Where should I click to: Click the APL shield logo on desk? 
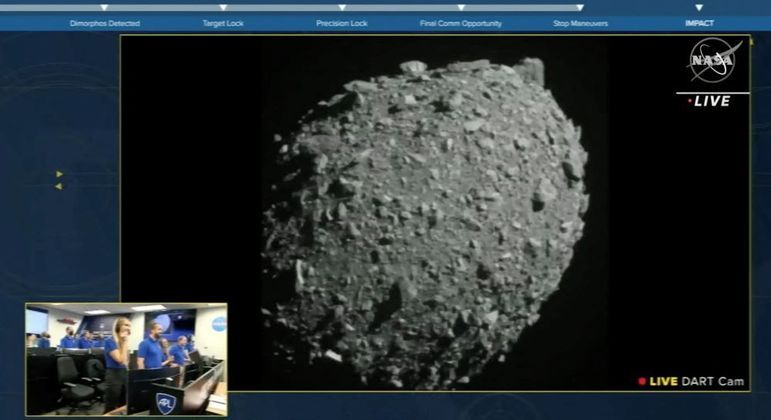coord(166,403)
